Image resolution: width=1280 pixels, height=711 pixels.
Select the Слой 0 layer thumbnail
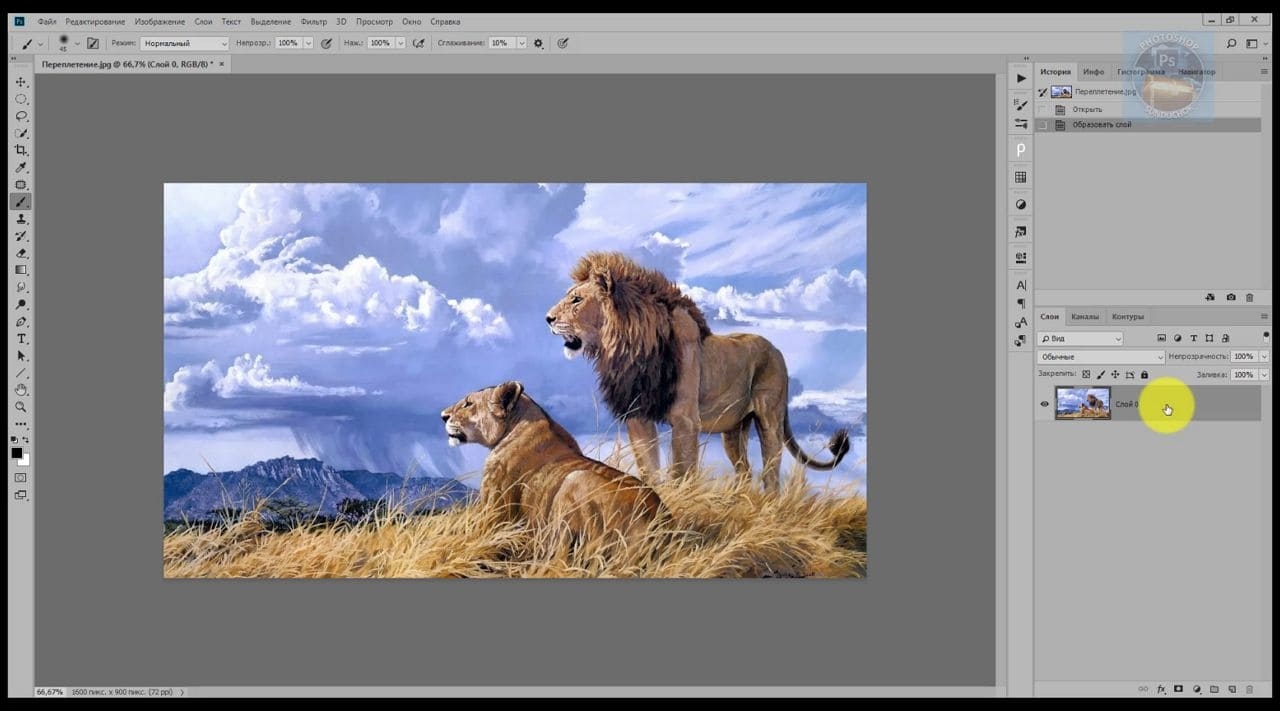(x=1083, y=404)
